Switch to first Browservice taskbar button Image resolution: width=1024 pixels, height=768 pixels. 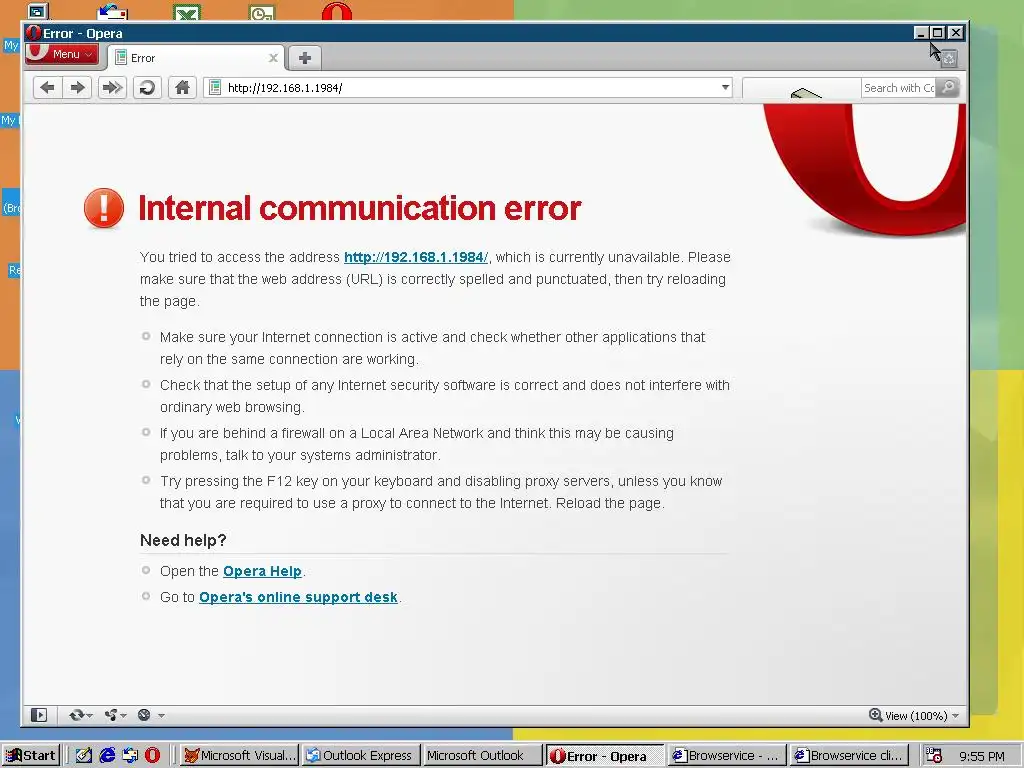(726, 756)
